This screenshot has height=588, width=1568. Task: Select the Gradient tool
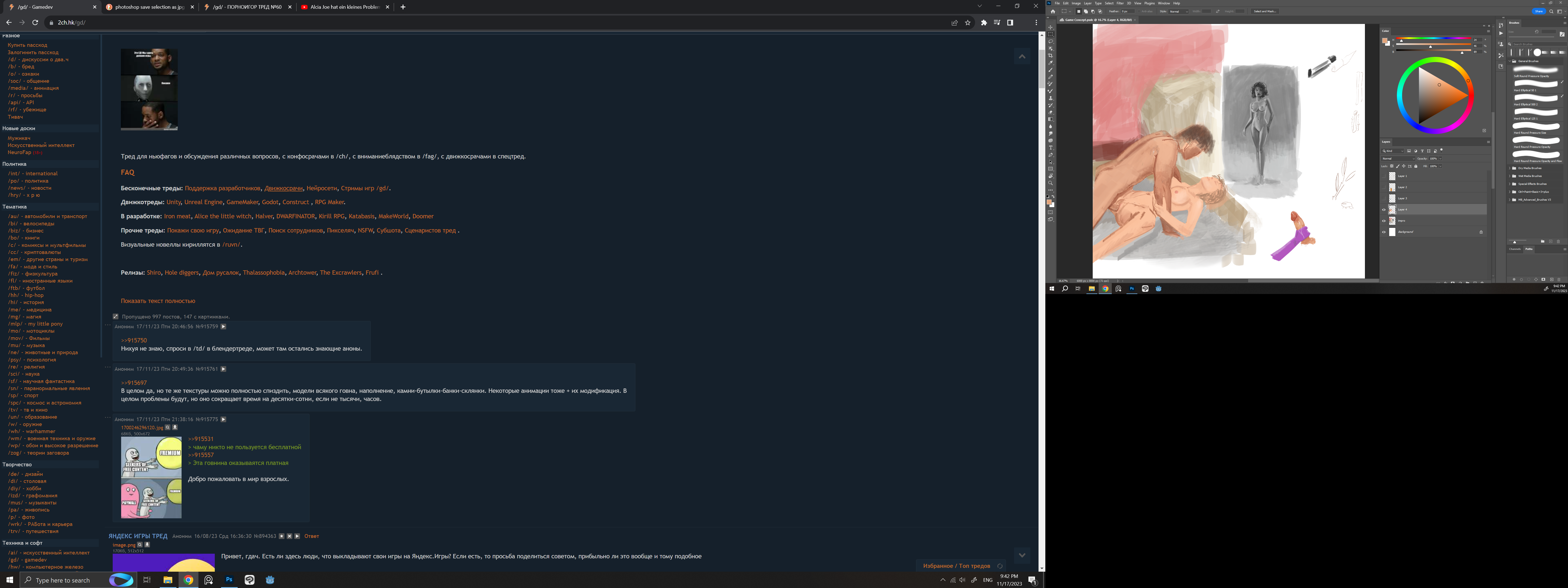[x=1051, y=119]
